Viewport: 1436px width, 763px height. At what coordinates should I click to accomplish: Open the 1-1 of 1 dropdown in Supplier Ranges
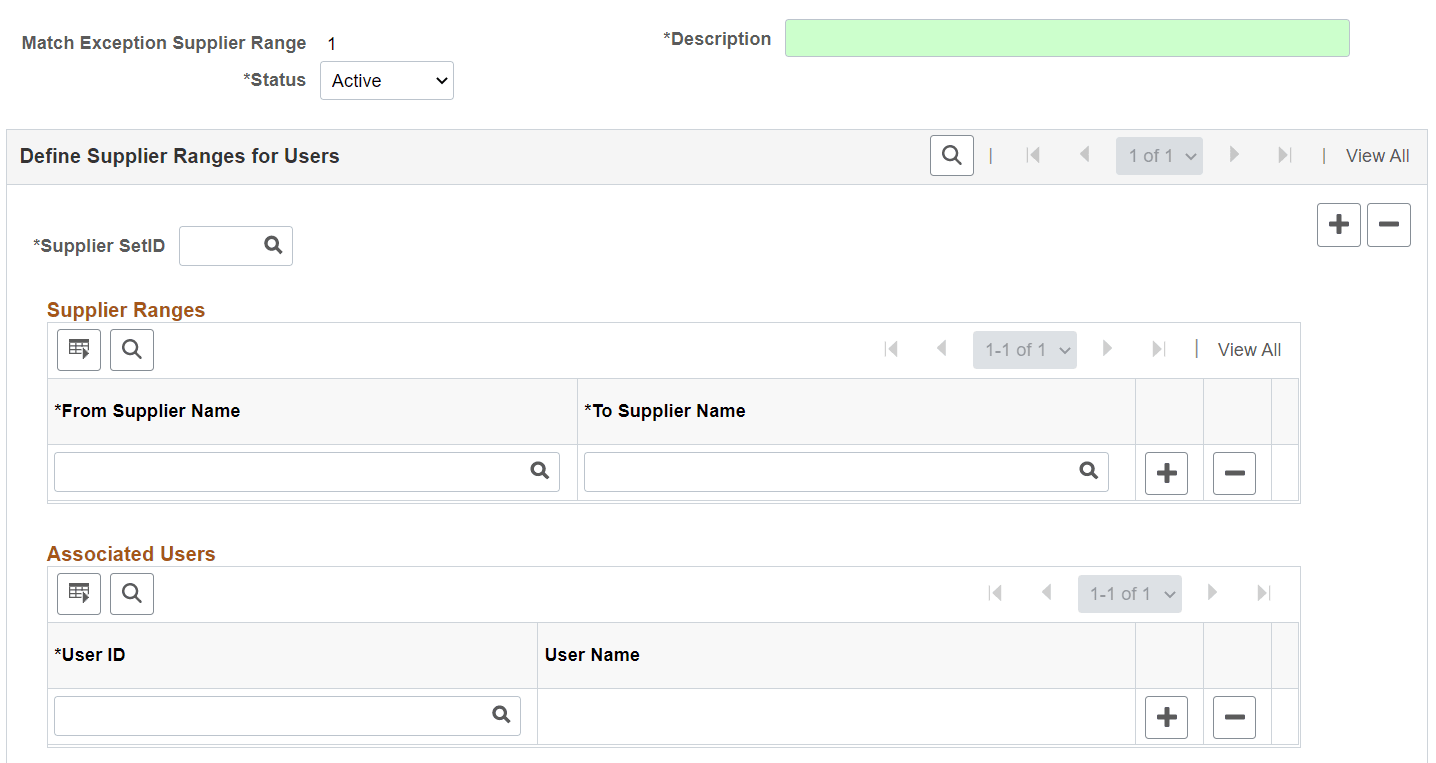point(1024,349)
